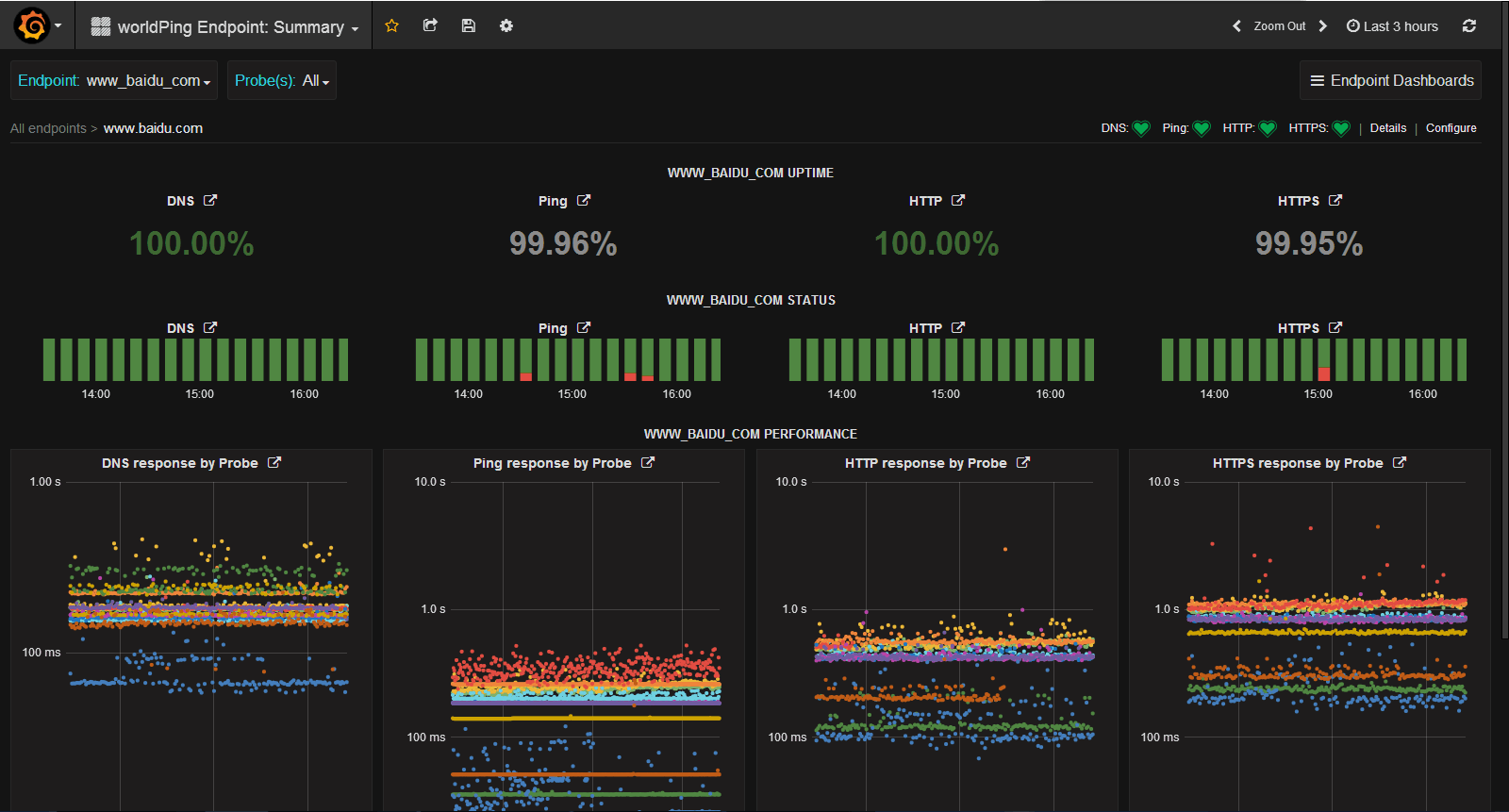The width and height of the screenshot is (1509, 812).
Task: Click the share dashboard icon
Action: point(430,25)
